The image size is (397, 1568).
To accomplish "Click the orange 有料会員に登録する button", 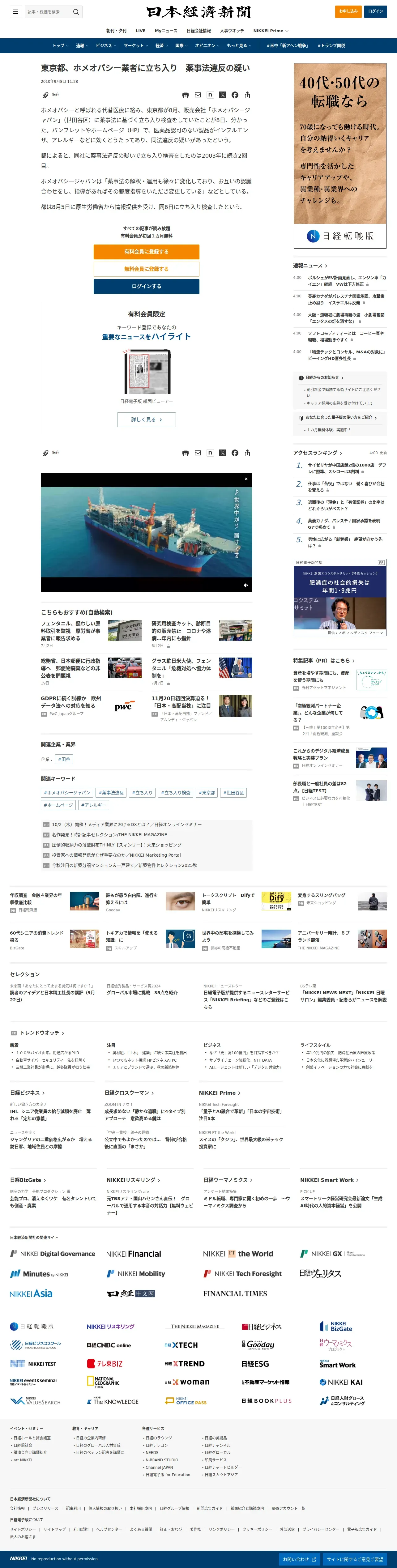I will pos(146,251).
